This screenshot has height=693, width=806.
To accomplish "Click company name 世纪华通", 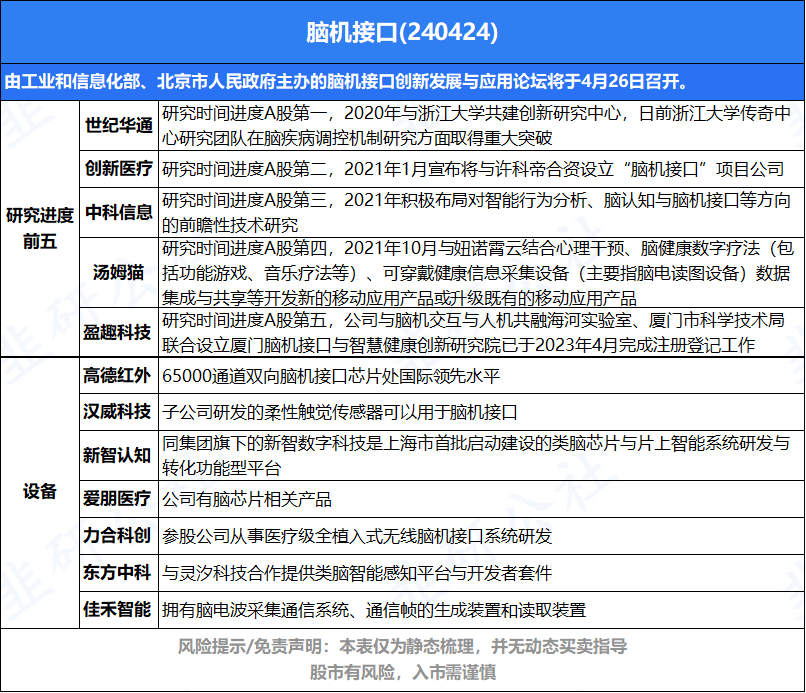I will point(117,126).
